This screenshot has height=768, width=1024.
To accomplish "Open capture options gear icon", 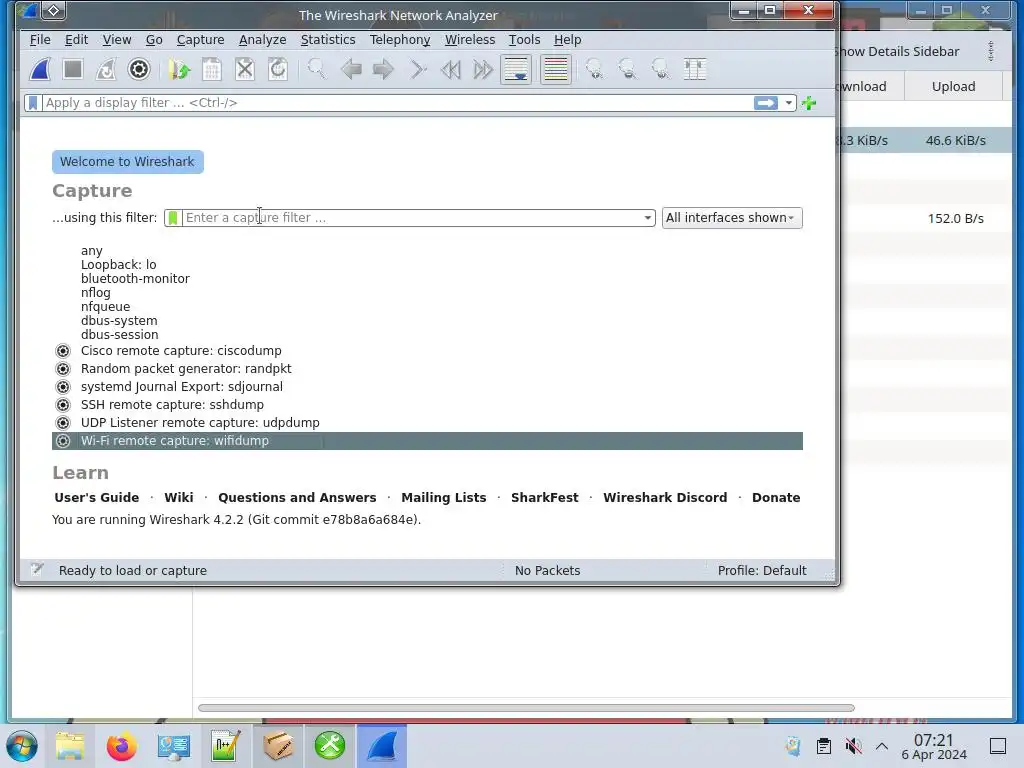I will [x=138, y=69].
